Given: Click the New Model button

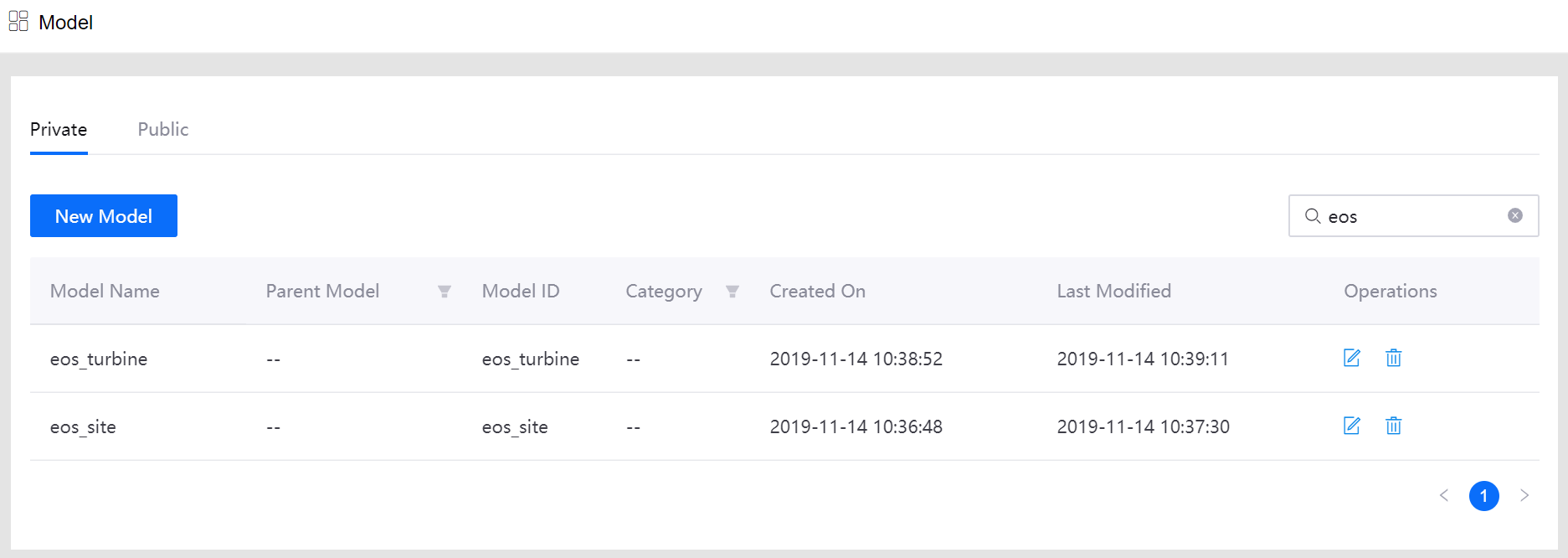Looking at the screenshot, I should (104, 216).
